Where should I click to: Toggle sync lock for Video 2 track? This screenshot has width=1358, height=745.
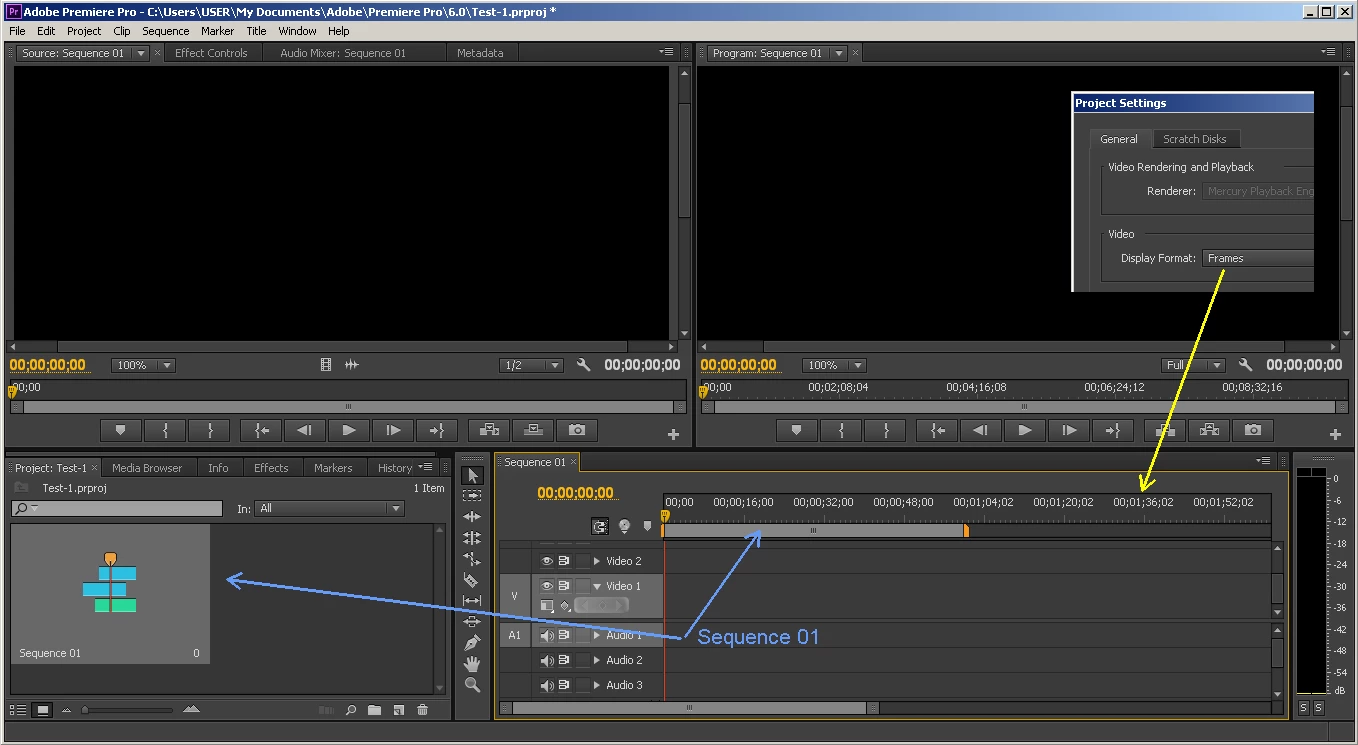point(564,561)
